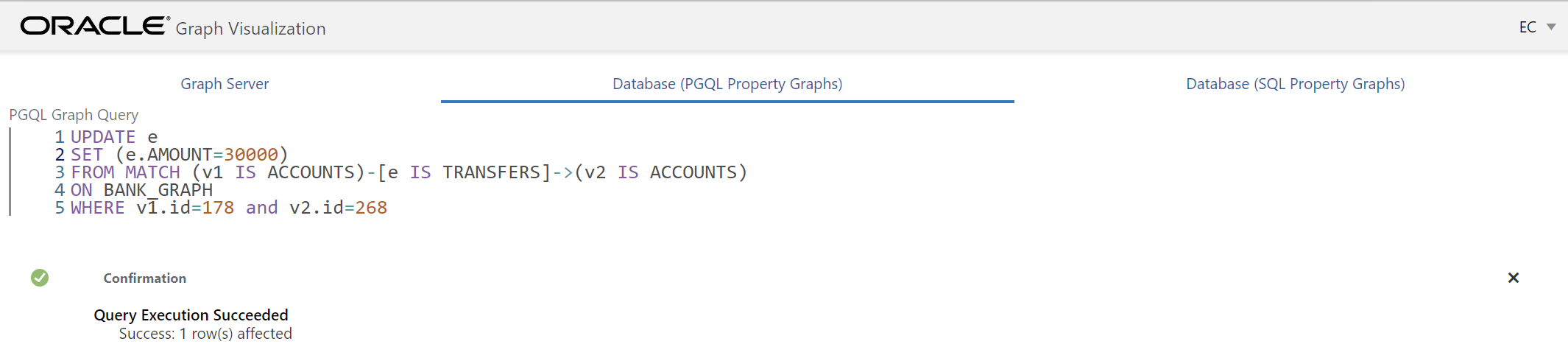Place cursor on the UPDATE keyword

[x=103, y=137]
